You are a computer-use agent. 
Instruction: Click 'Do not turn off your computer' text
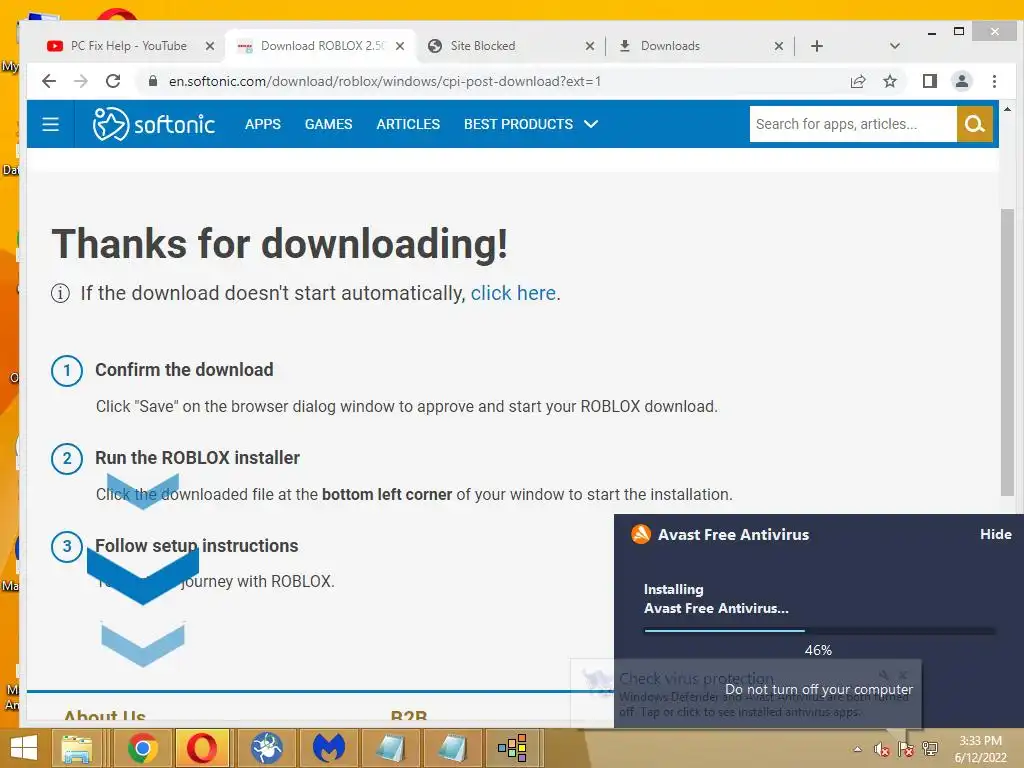[x=819, y=690]
